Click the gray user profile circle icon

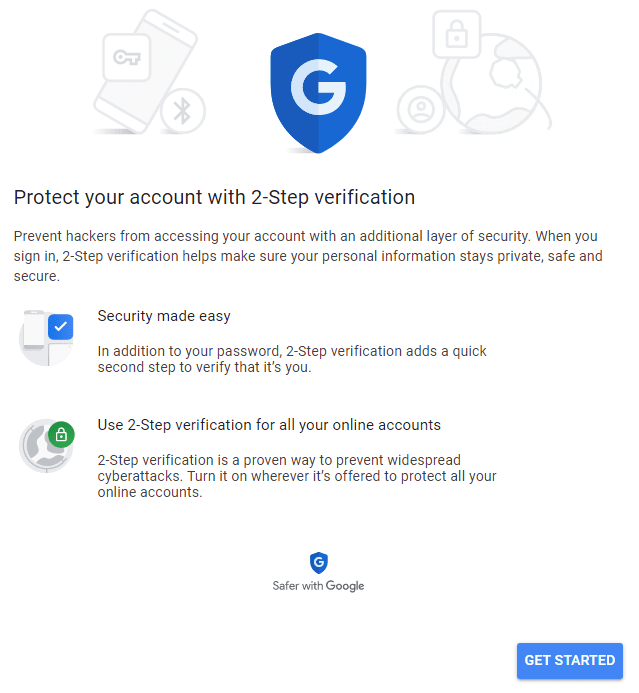coord(420,110)
